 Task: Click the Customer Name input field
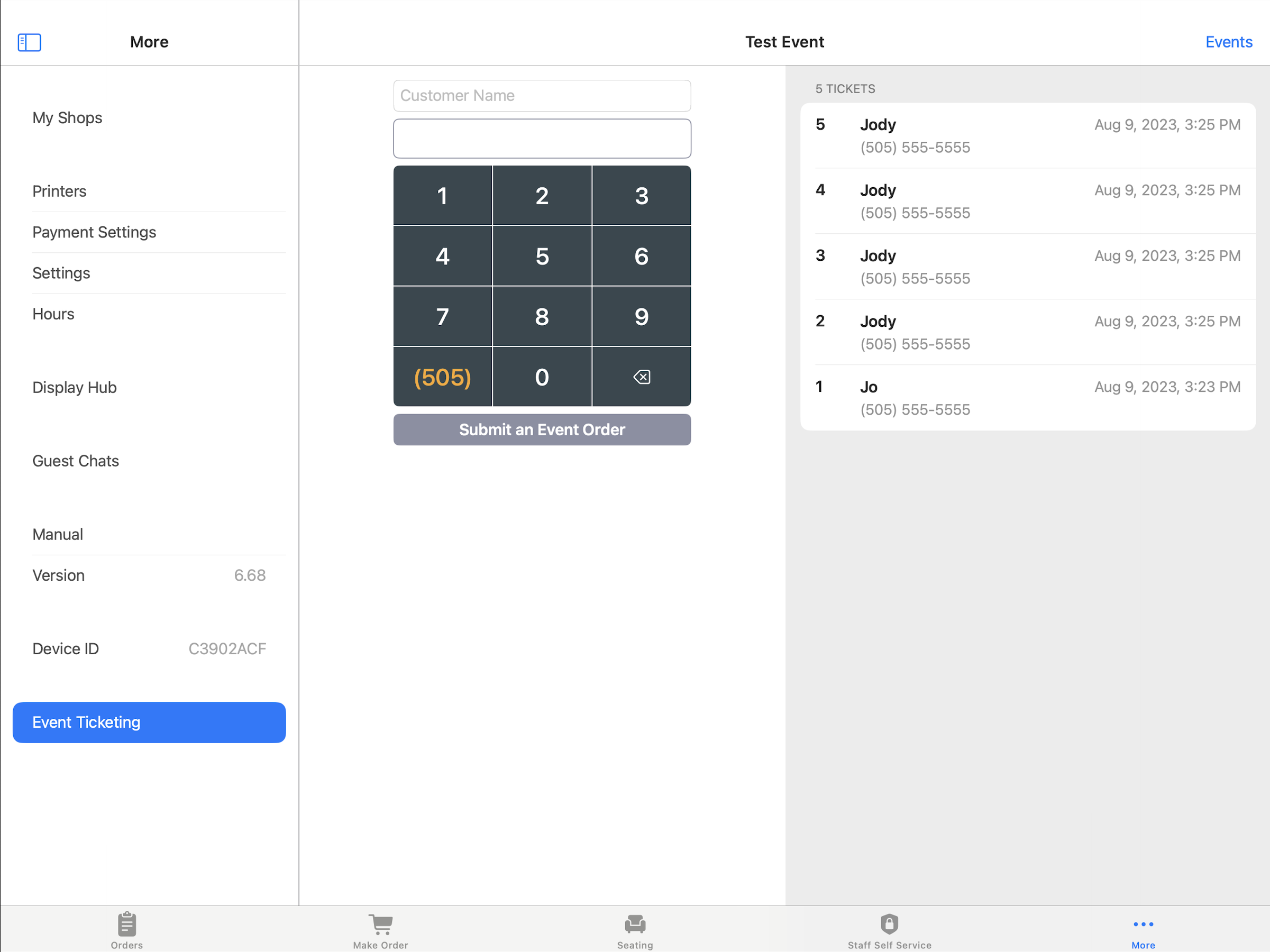[542, 96]
